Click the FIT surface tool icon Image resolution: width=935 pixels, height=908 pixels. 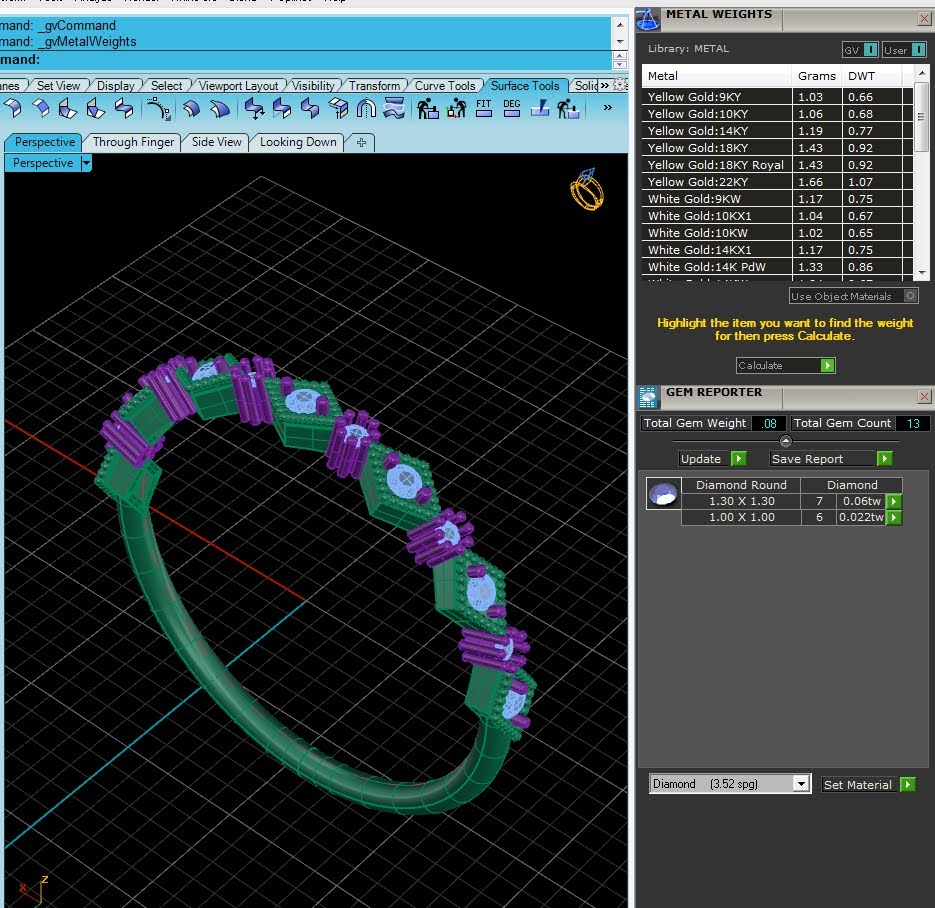point(484,109)
